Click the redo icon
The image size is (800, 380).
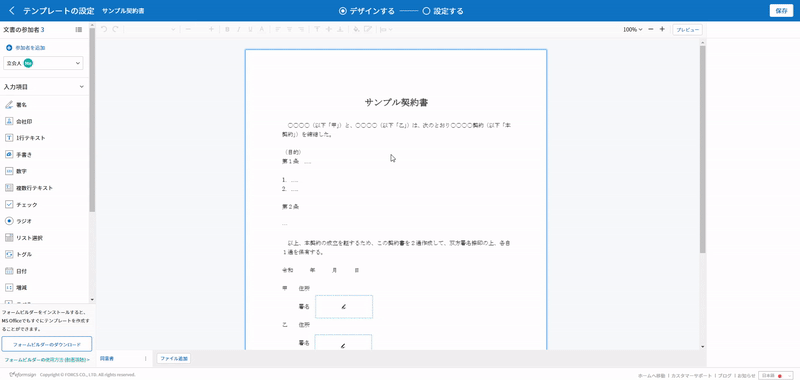(x=115, y=29)
